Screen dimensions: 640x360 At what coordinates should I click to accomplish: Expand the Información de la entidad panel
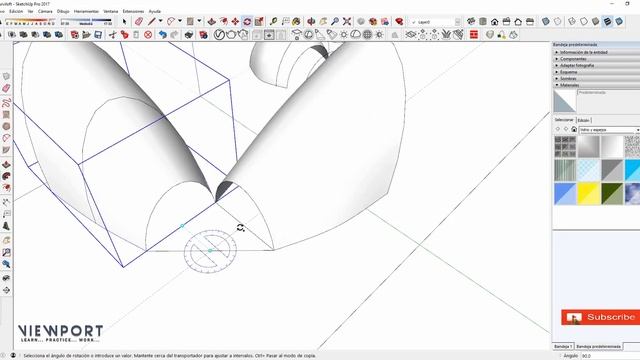(x=596, y=52)
